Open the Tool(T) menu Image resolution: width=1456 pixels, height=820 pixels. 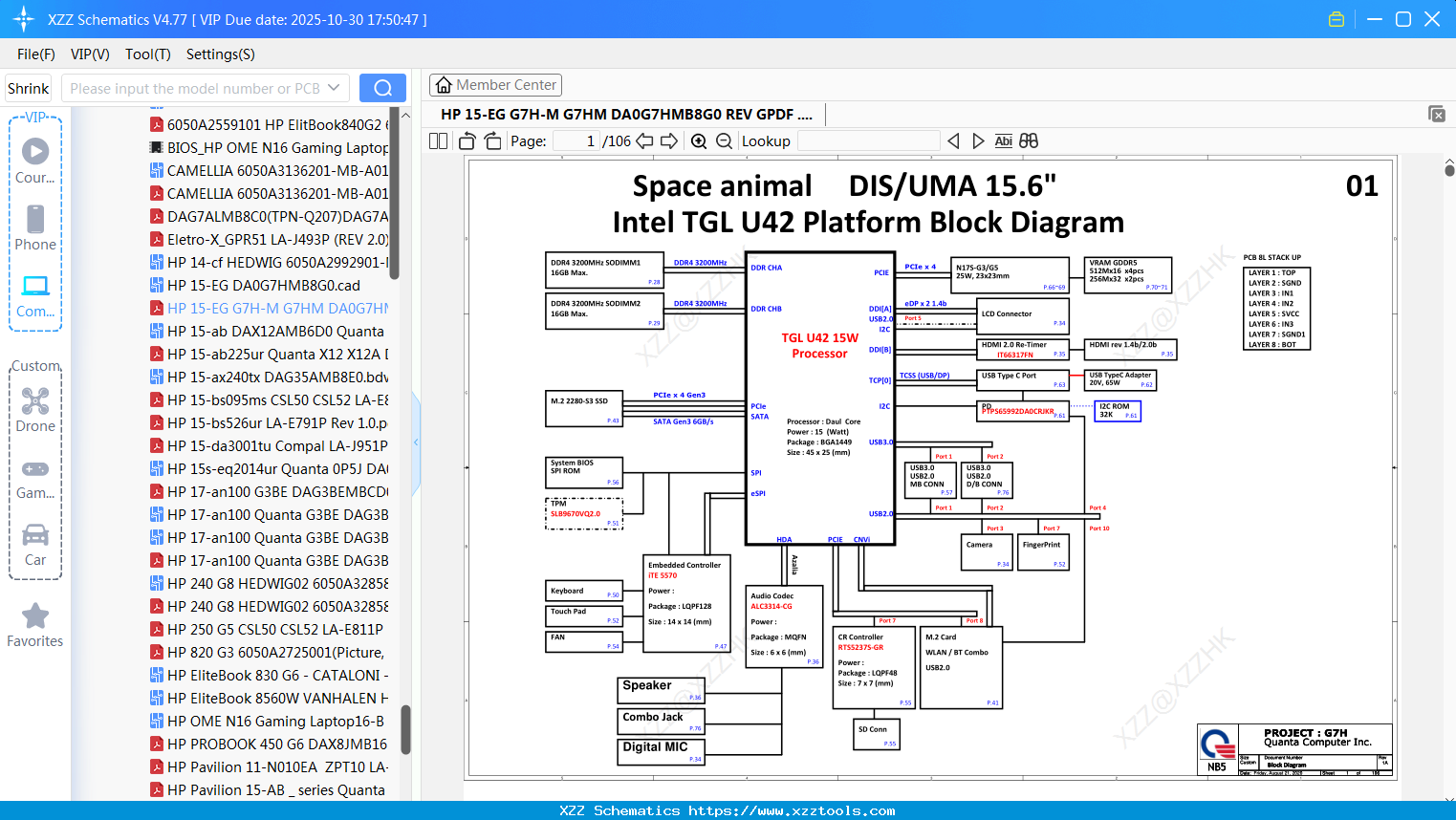pos(148,54)
